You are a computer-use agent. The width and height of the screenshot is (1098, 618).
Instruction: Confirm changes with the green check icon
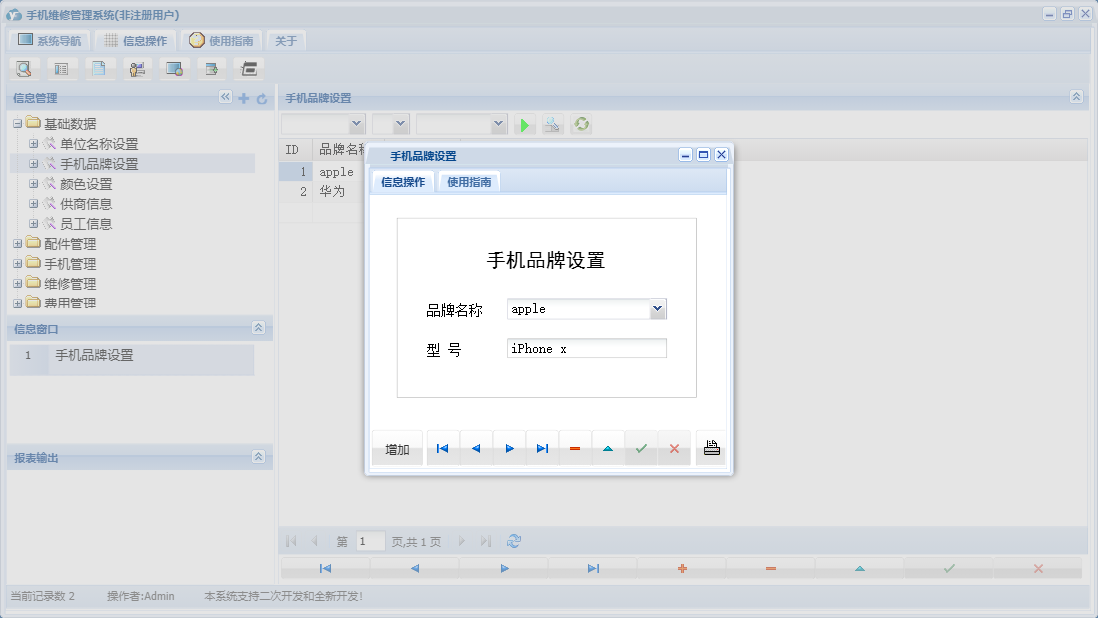[641, 447]
